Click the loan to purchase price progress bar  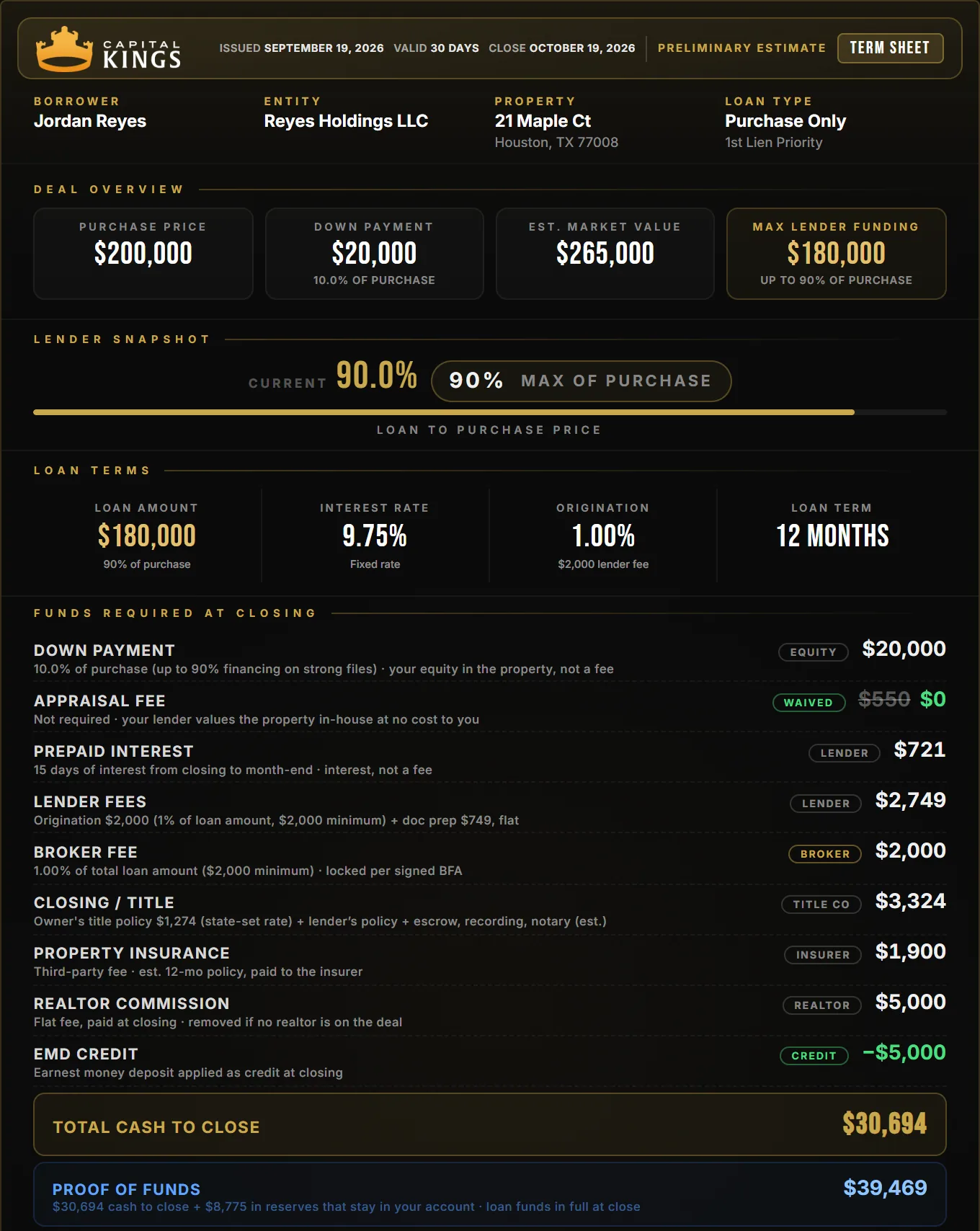pos(490,412)
